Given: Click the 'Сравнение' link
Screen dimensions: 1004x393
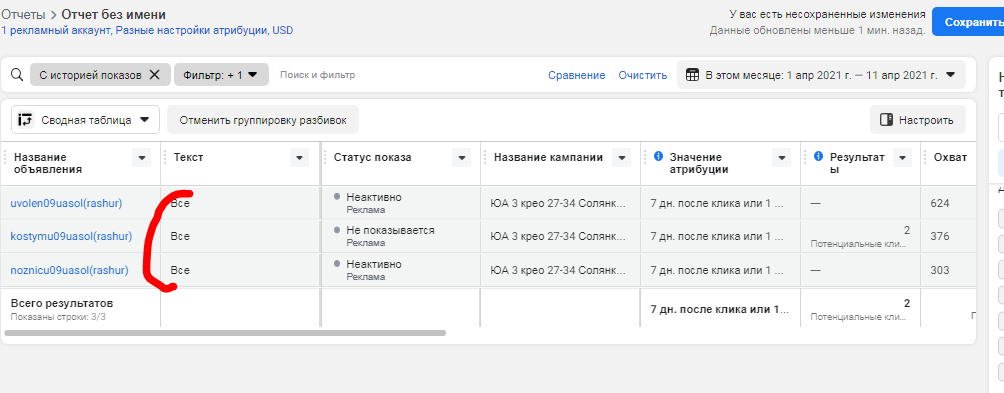Looking at the screenshot, I should [x=576, y=76].
